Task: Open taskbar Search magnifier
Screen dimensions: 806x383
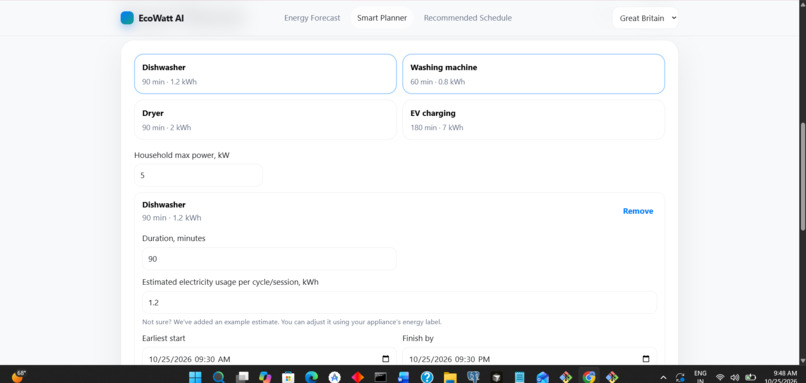Action: [218, 377]
